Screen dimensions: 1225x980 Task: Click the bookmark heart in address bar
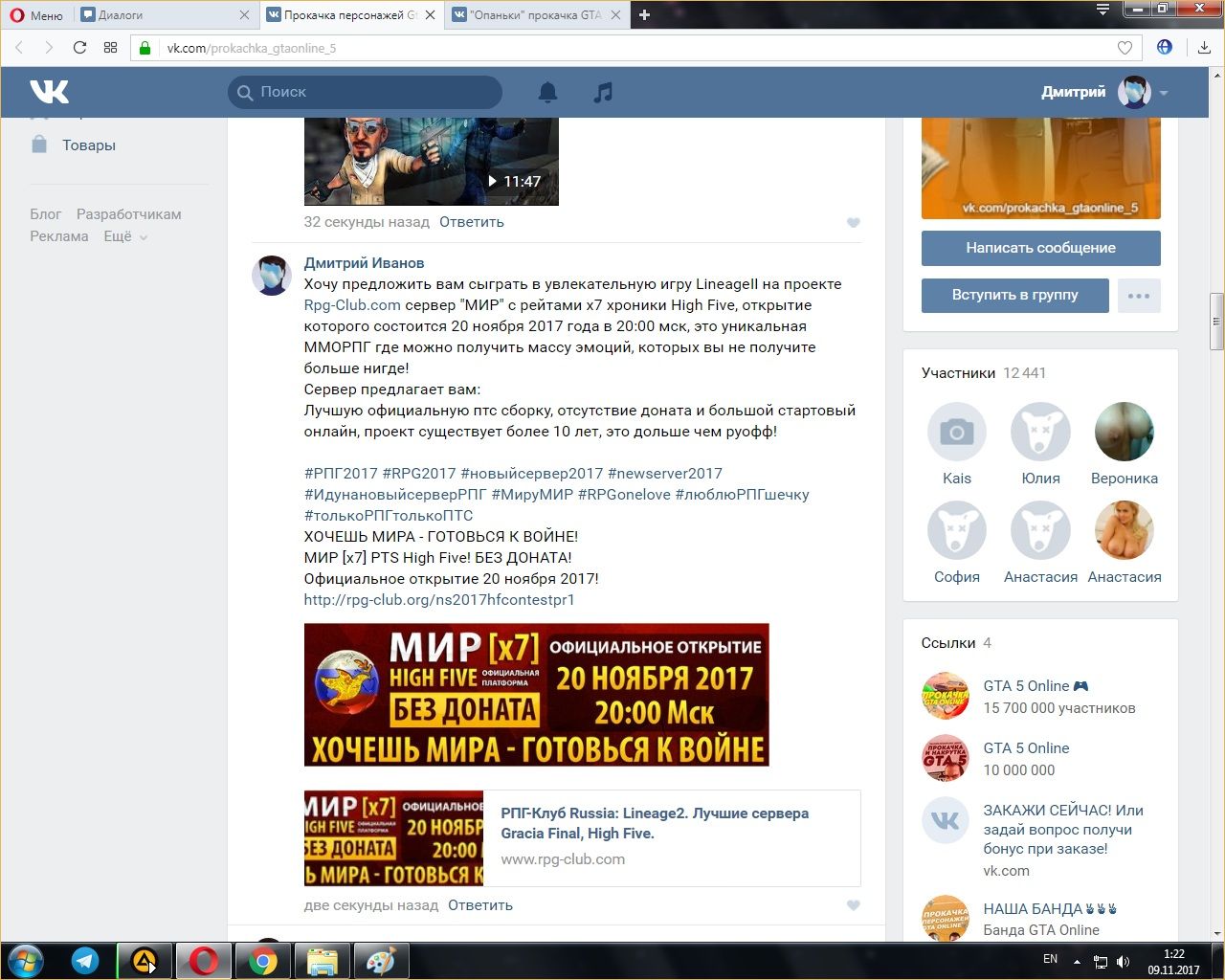(1125, 48)
